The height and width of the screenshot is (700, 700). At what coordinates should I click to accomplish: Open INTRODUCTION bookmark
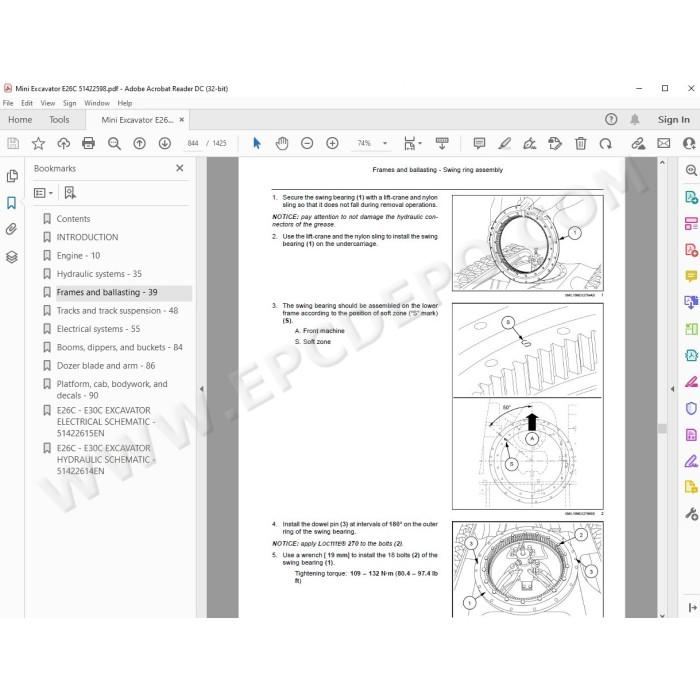(x=88, y=237)
